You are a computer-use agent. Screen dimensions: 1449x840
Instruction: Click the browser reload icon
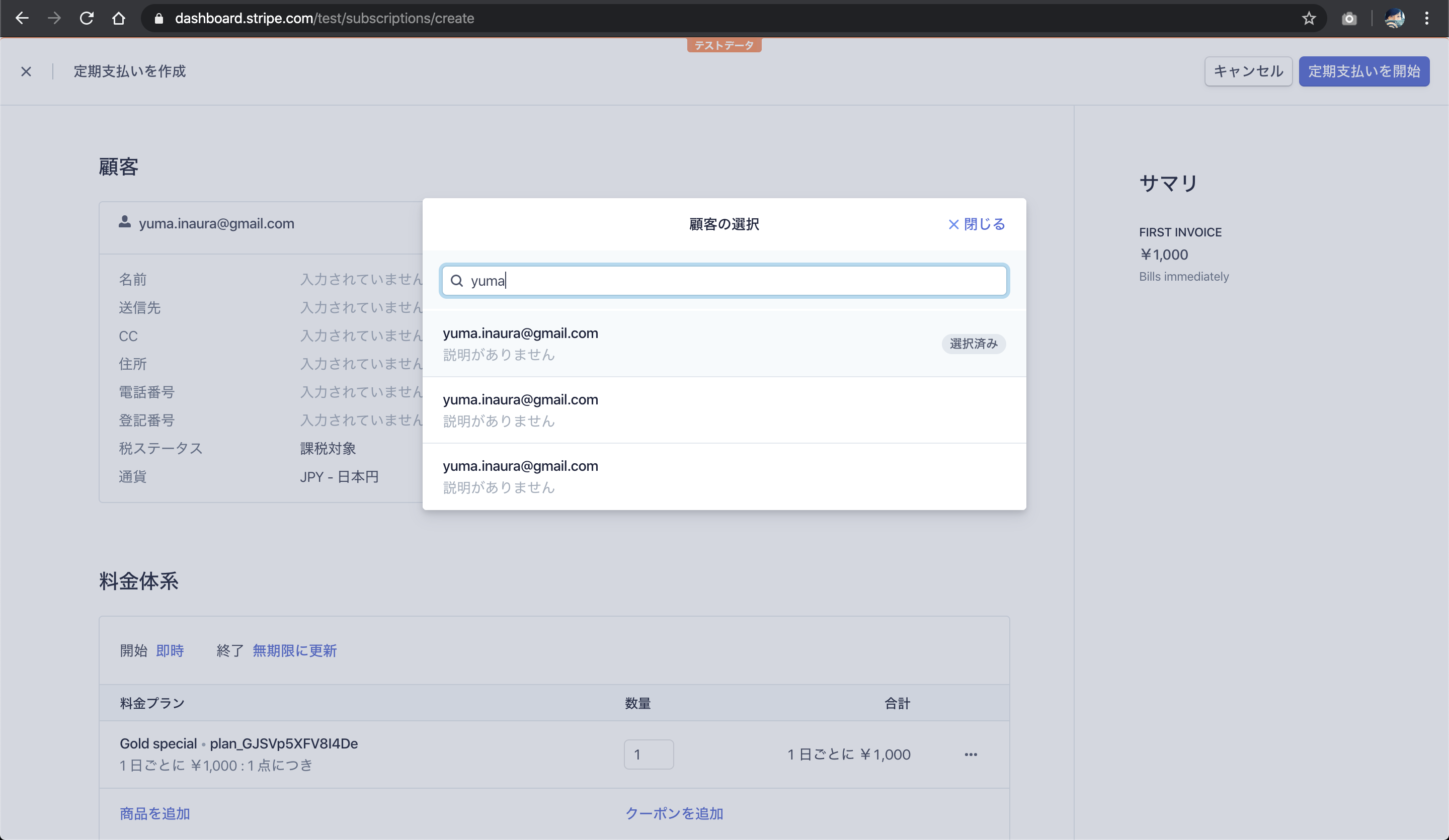click(x=86, y=19)
